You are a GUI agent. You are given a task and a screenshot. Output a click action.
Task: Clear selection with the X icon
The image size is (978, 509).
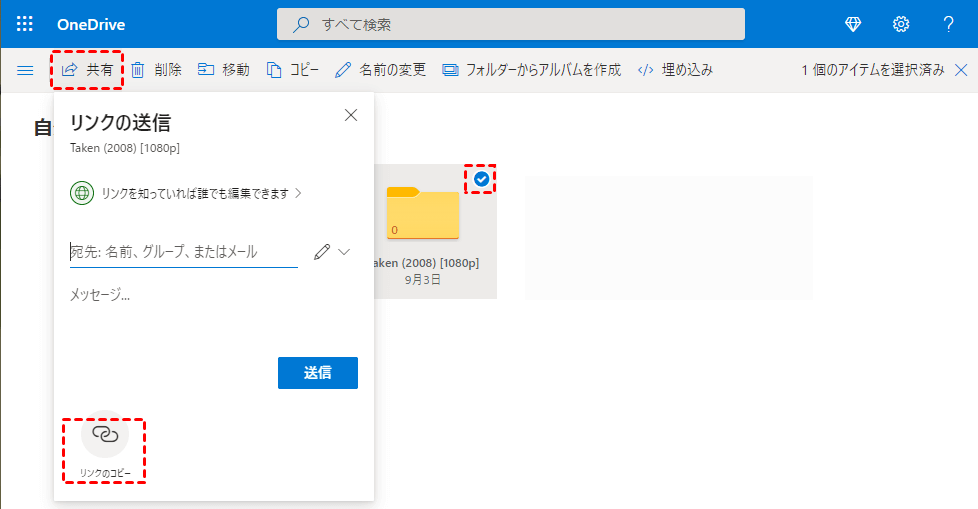961,70
